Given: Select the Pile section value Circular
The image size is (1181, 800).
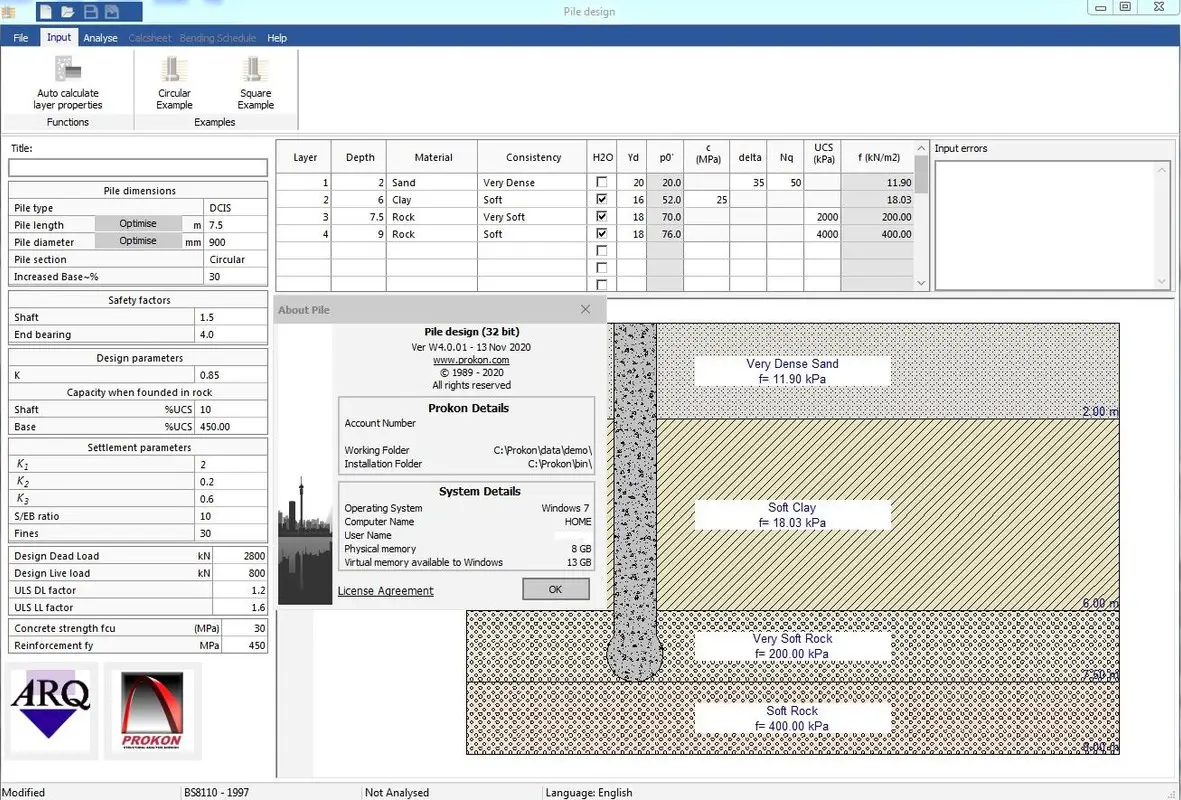Looking at the screenshot, I should point(235,259).
